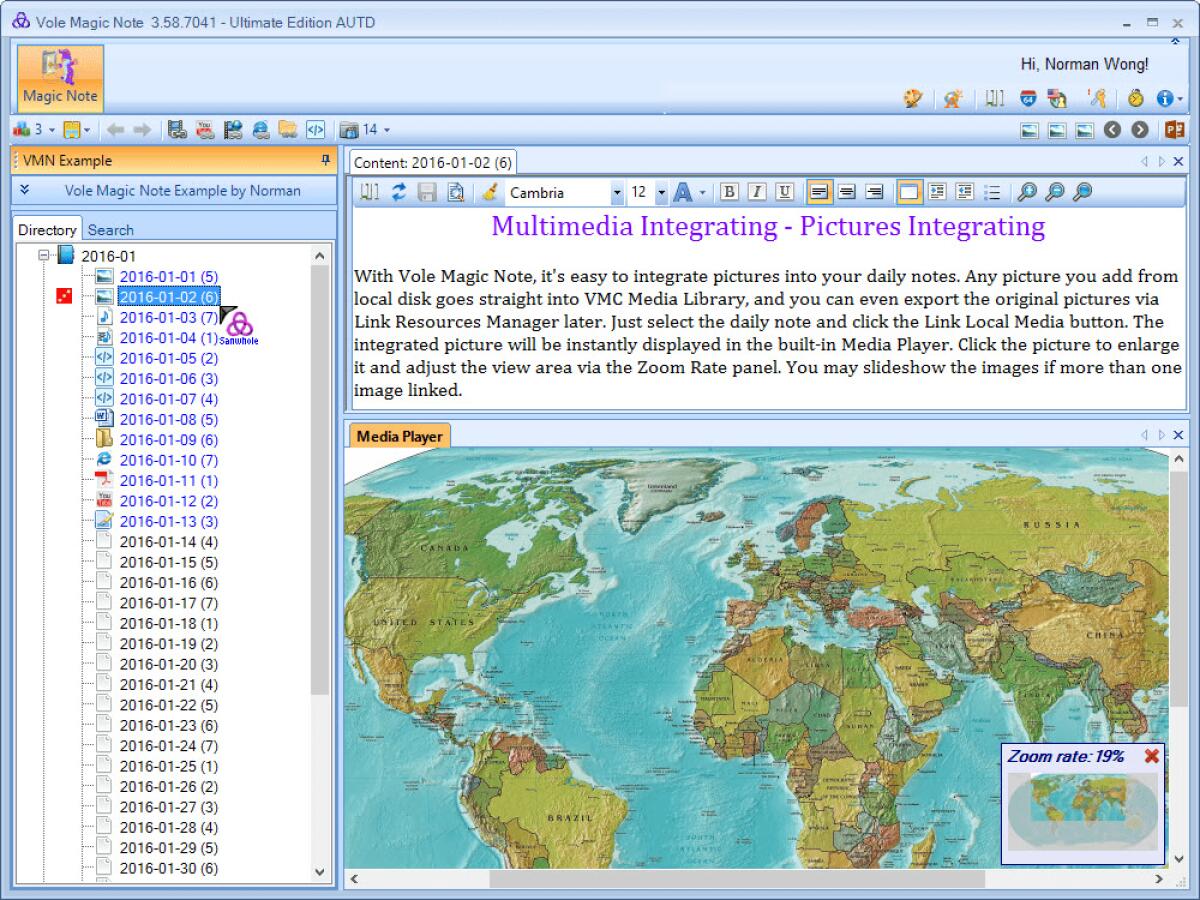Screen dimensions: 1200x900
Task: Close the Zoom rate panel
Action: 1152,756
